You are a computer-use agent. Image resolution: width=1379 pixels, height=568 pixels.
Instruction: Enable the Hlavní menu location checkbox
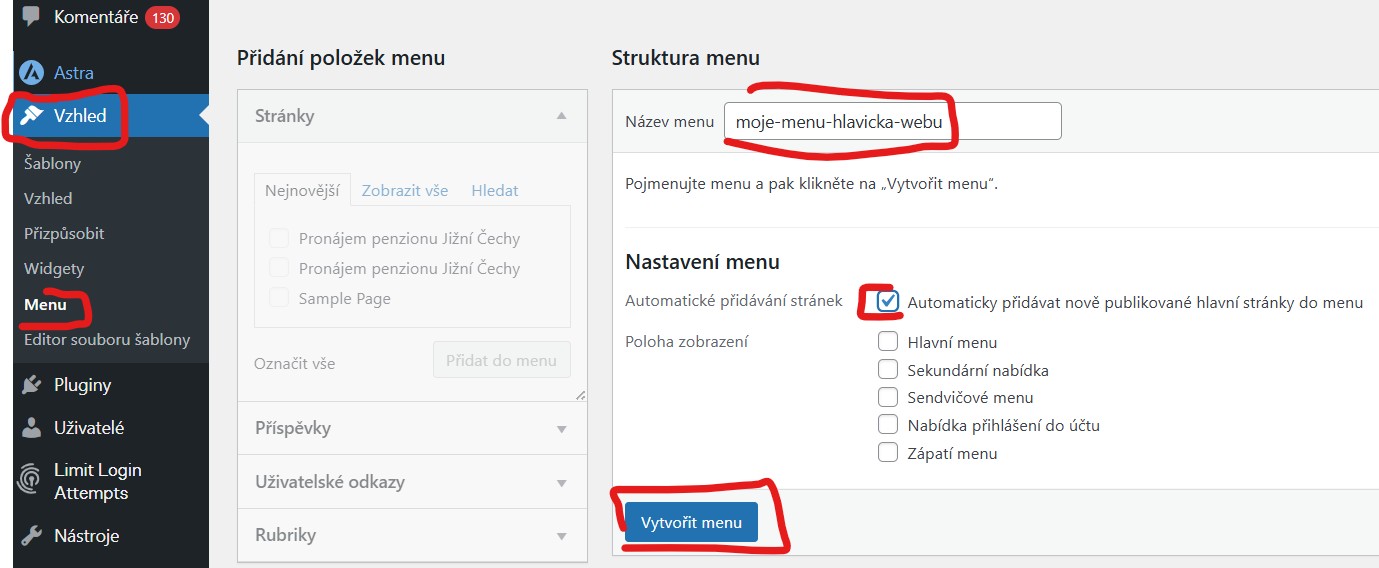click(888, 341)
